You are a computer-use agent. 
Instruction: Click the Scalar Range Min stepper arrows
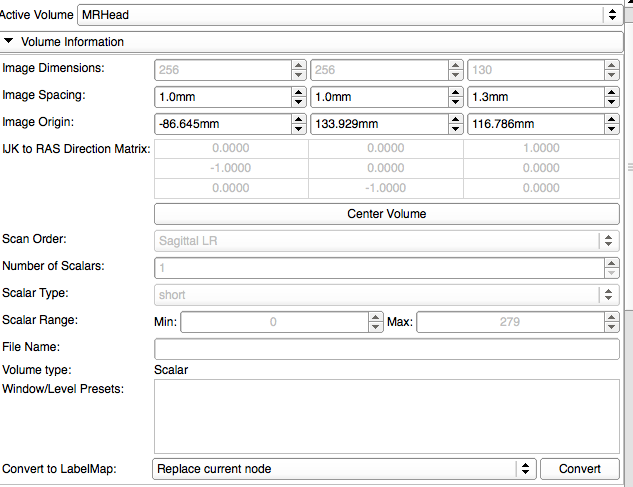[x=377, y=322]
